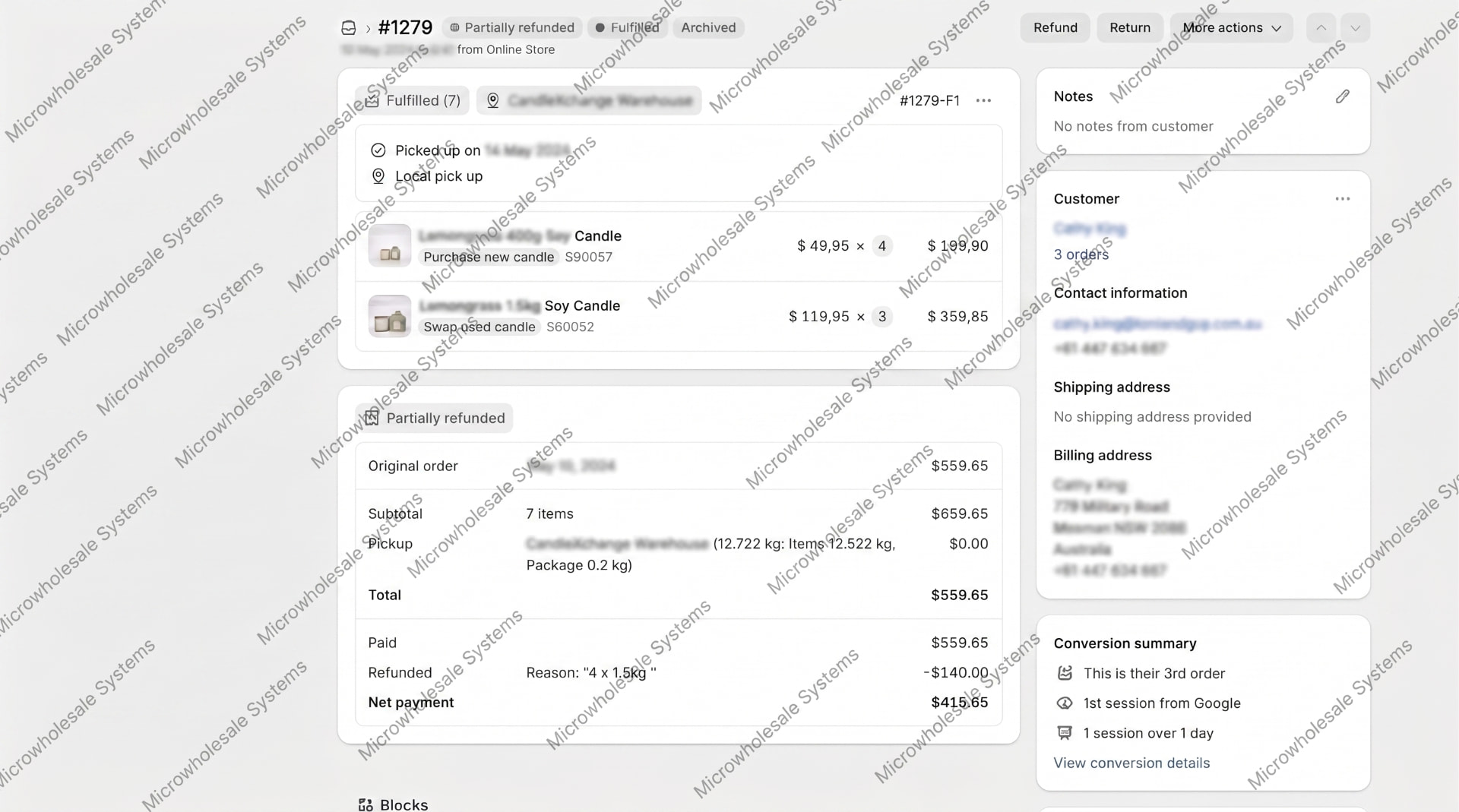This screenshot has height=812, width=1459.
Task: Click the Partially refunded payment icon
Action: (372, 418)
